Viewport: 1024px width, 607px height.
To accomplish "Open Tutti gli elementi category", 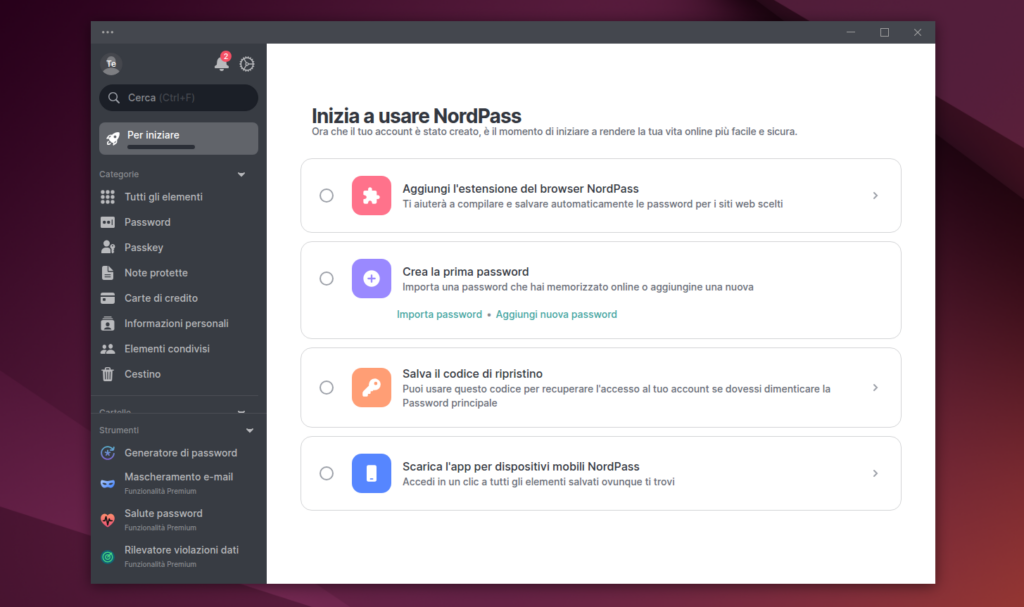I will 163,197.
